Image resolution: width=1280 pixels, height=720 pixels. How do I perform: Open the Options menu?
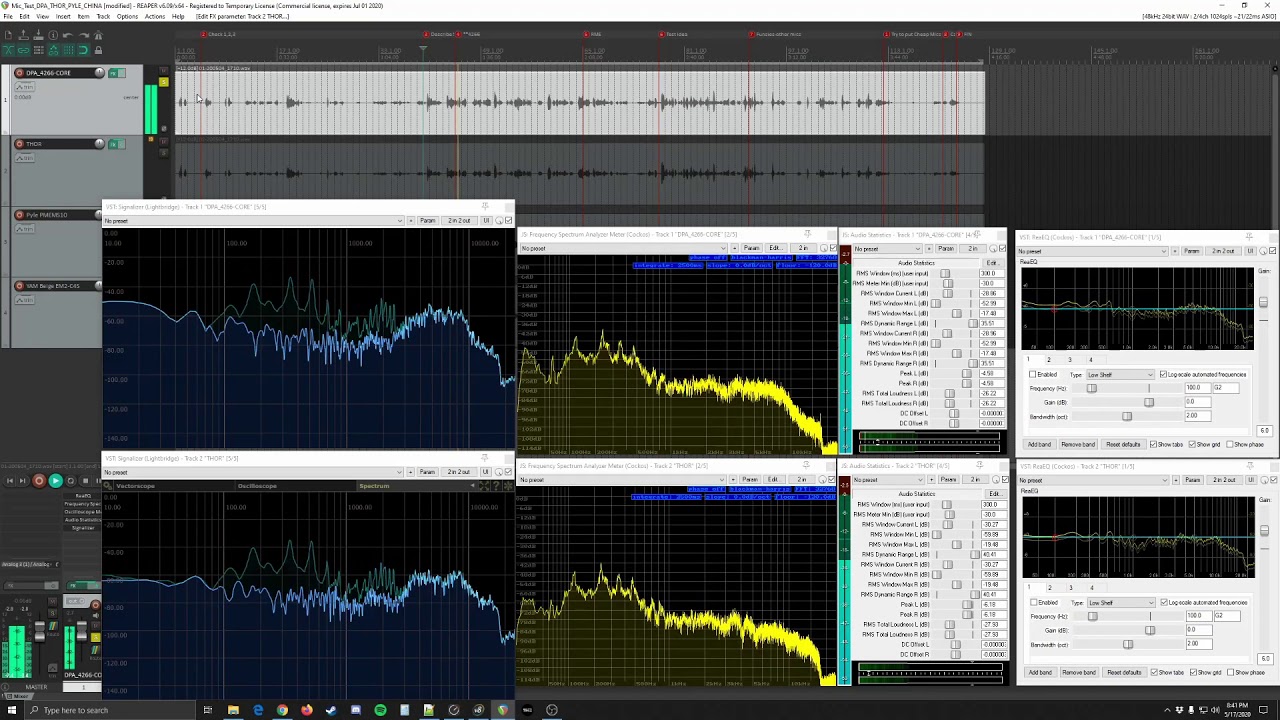pyautogui.click(x=127, y=17)
